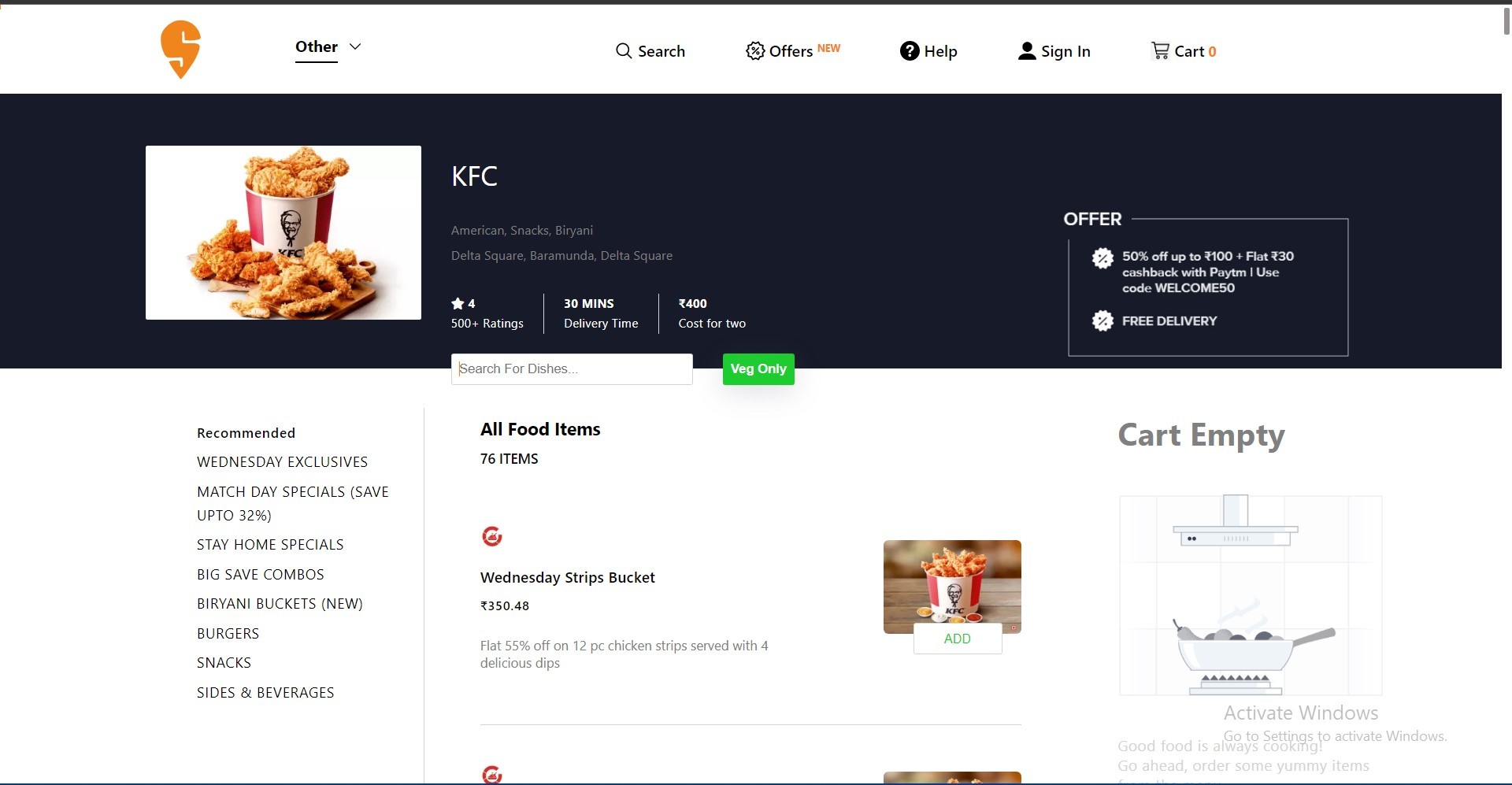The image size is (1512, 785).
Task: Click the Wednesday Strips Bucket title
Action: (x=567, y=577)
